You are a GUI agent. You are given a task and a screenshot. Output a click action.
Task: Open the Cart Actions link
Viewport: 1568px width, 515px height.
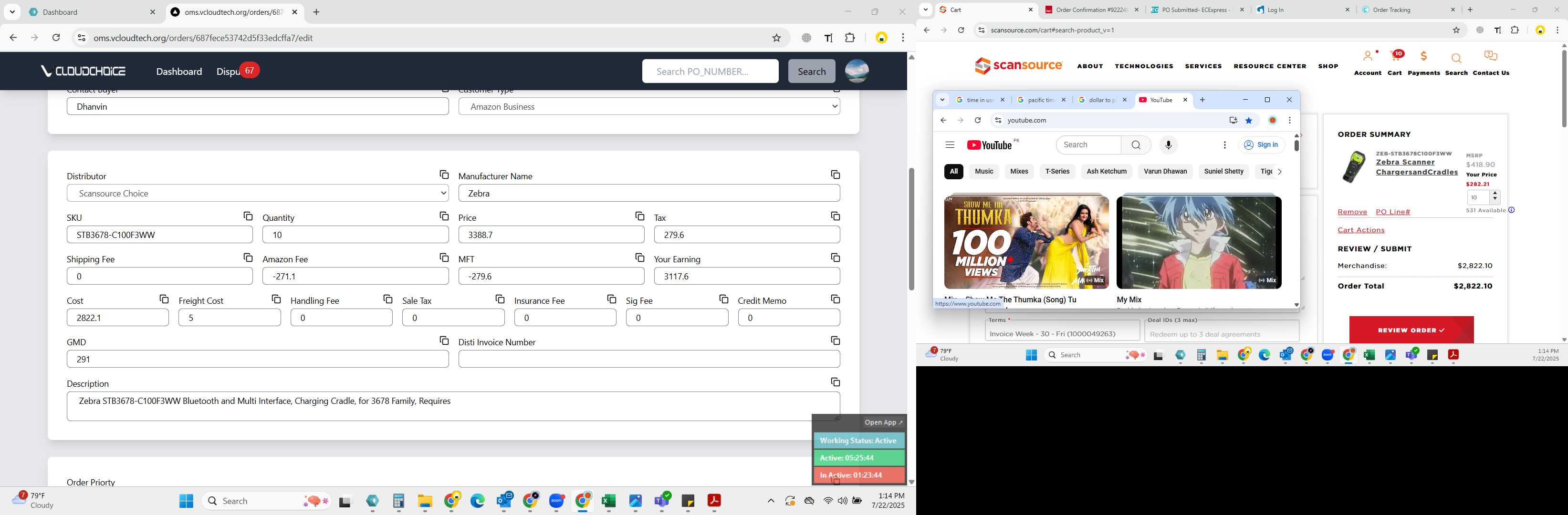(1361, 230)
